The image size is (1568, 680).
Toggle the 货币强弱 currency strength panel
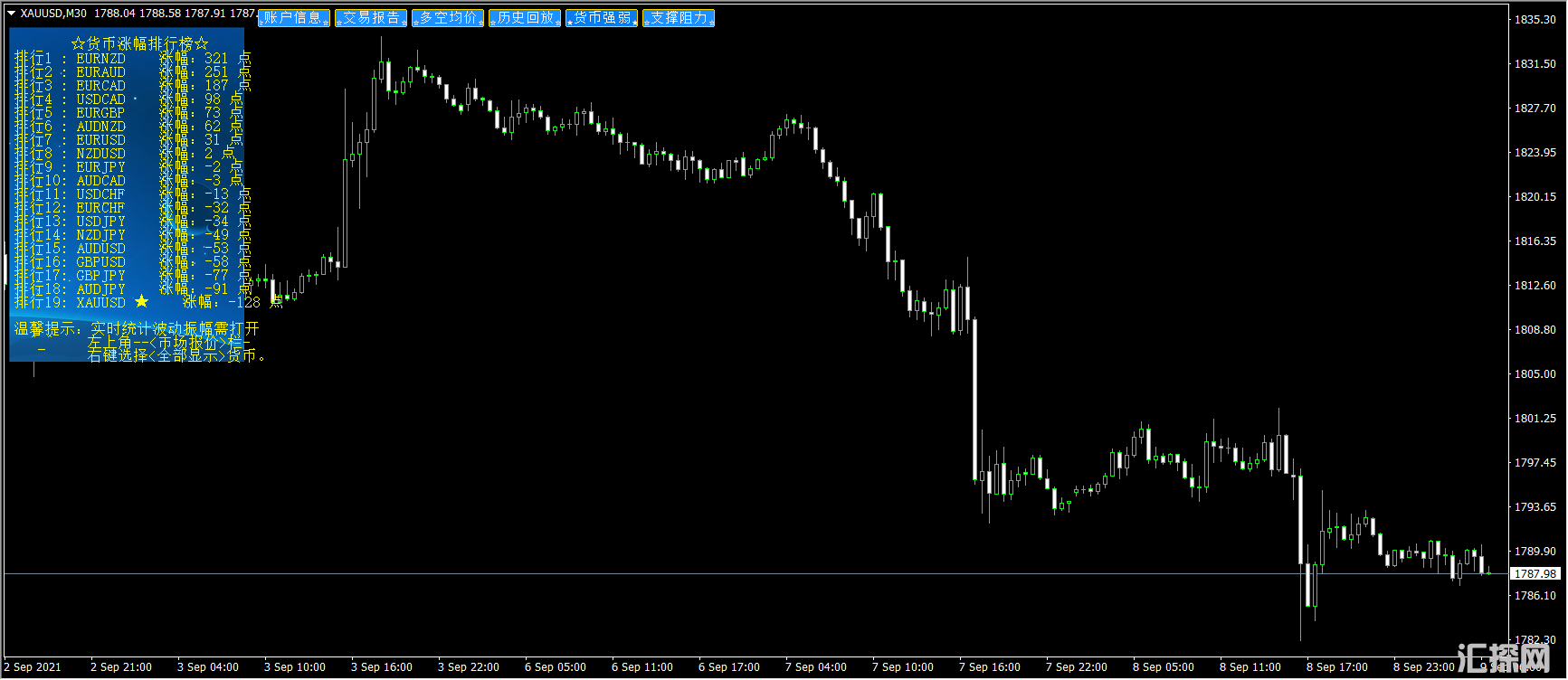[601, 18]
